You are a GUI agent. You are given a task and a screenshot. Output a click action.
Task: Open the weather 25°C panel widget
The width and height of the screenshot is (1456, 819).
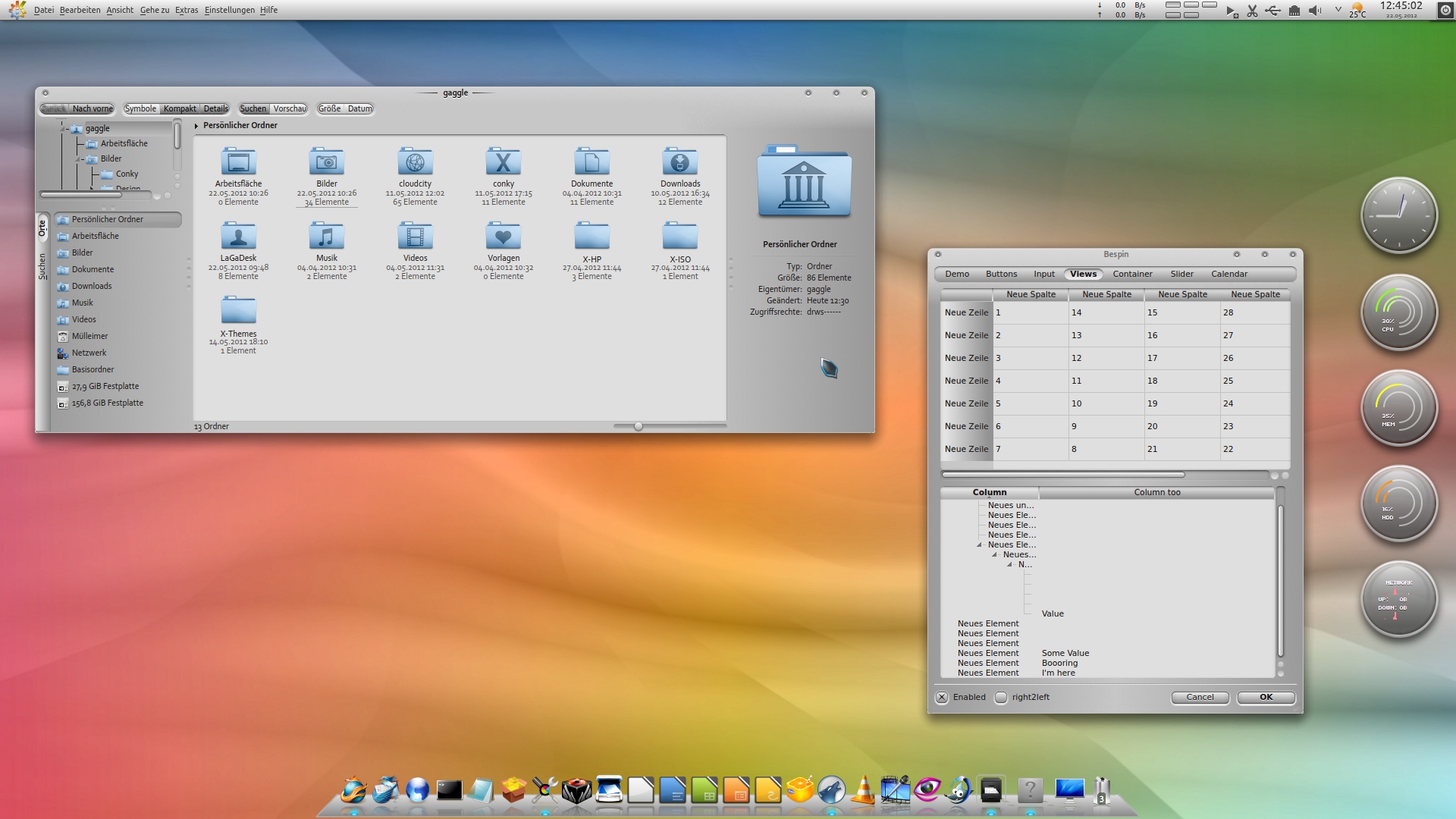coord(1357,11)
